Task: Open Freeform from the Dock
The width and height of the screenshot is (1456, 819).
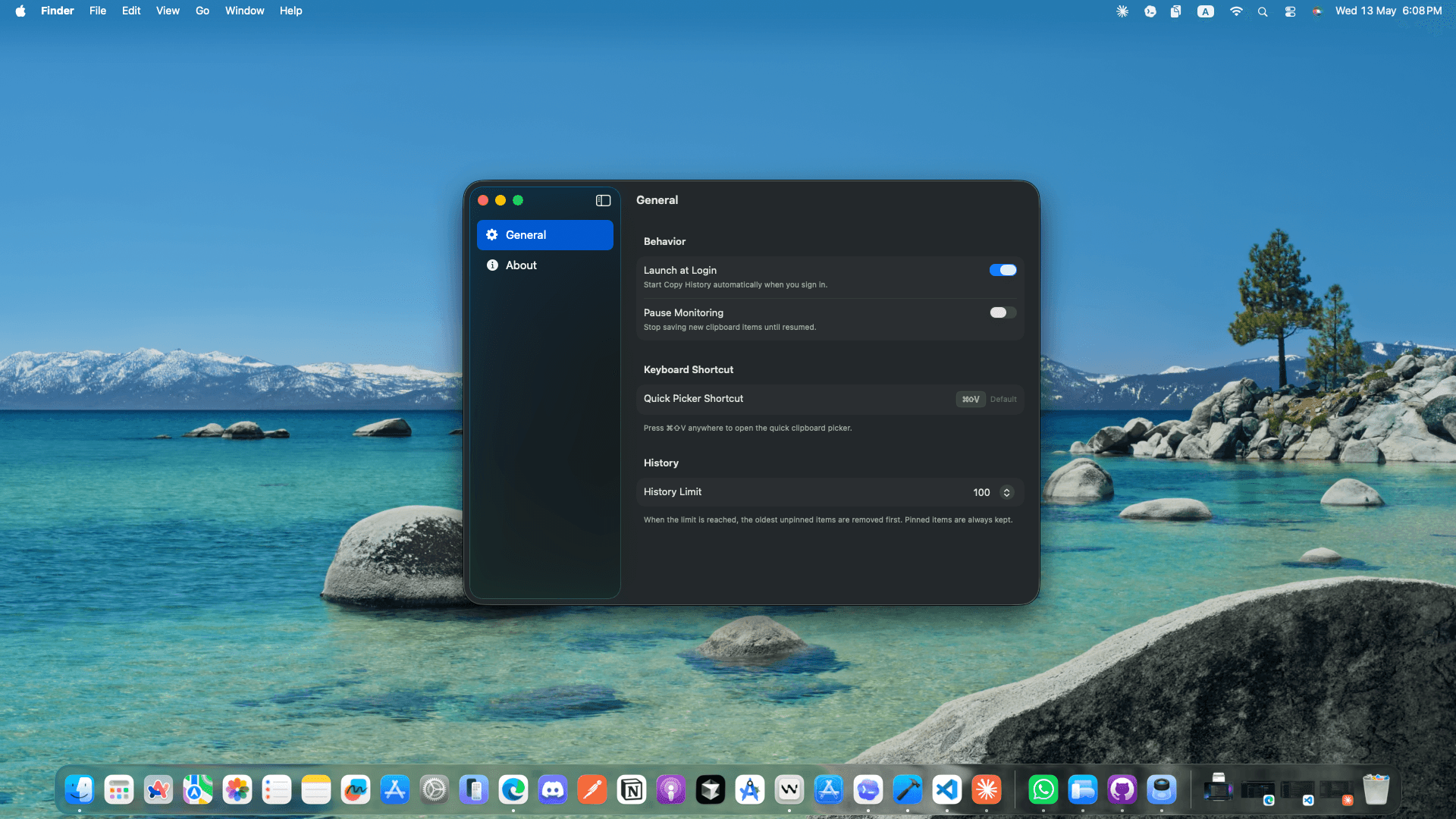Action: tap(356, 790)
